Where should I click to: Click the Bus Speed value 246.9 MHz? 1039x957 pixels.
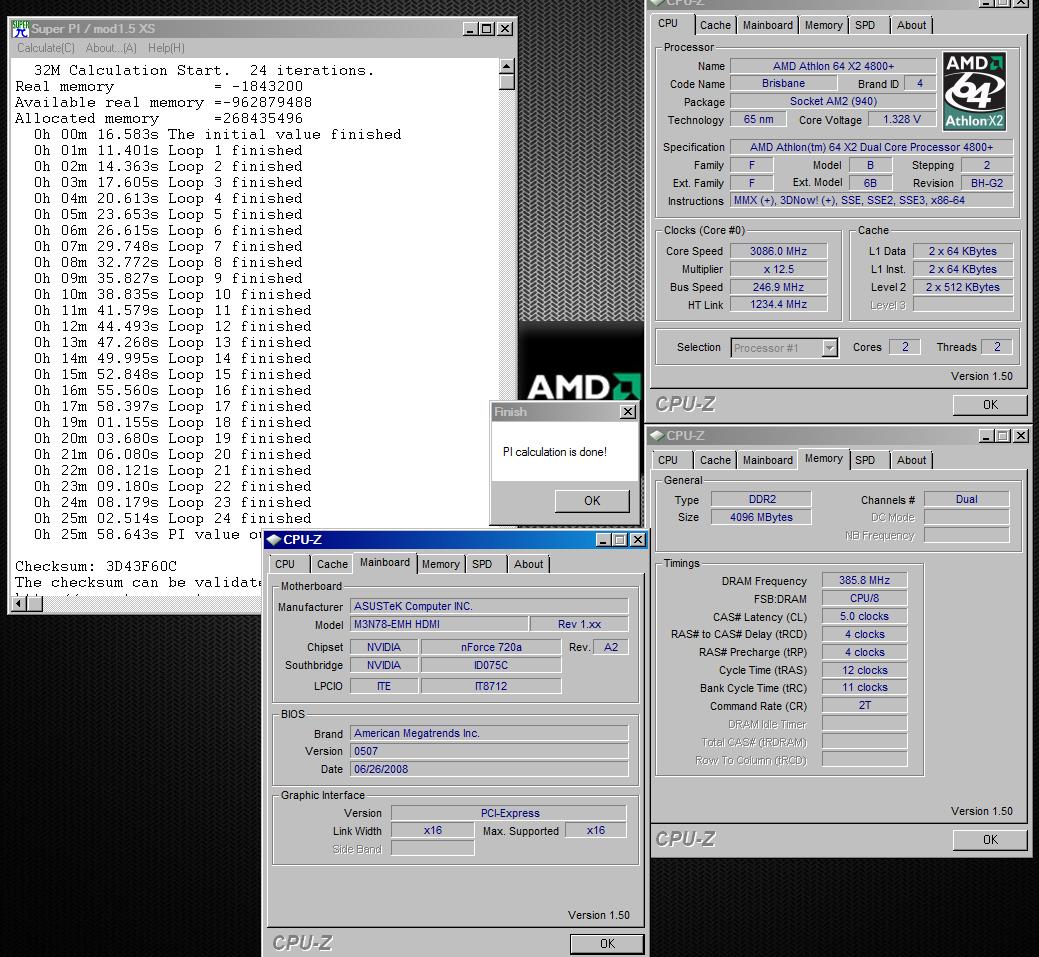779,287
